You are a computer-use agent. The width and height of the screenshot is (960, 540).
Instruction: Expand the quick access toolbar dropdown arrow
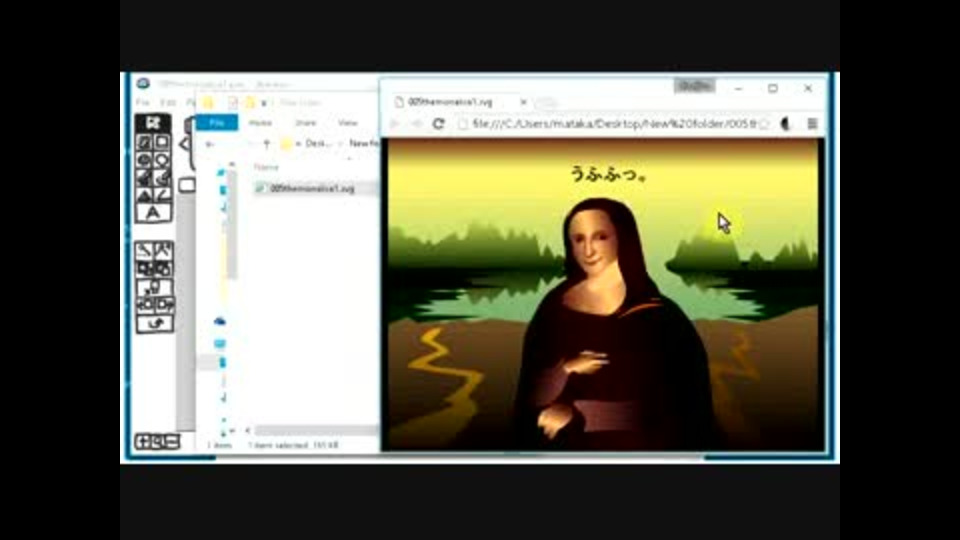tap(264, 103)
